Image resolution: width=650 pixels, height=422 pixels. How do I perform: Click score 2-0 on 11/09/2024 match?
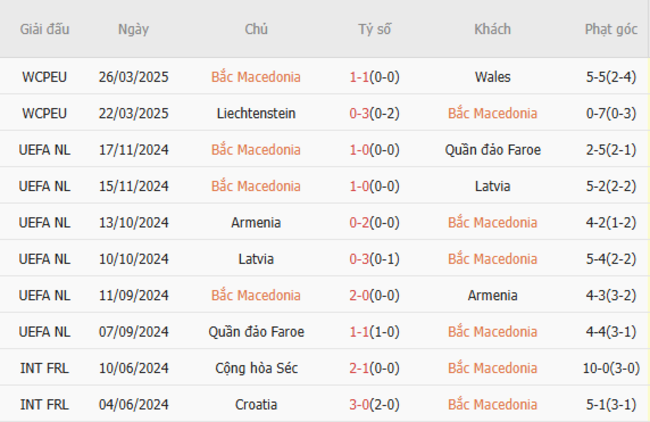pyautogui.click(x=359, y=296)
